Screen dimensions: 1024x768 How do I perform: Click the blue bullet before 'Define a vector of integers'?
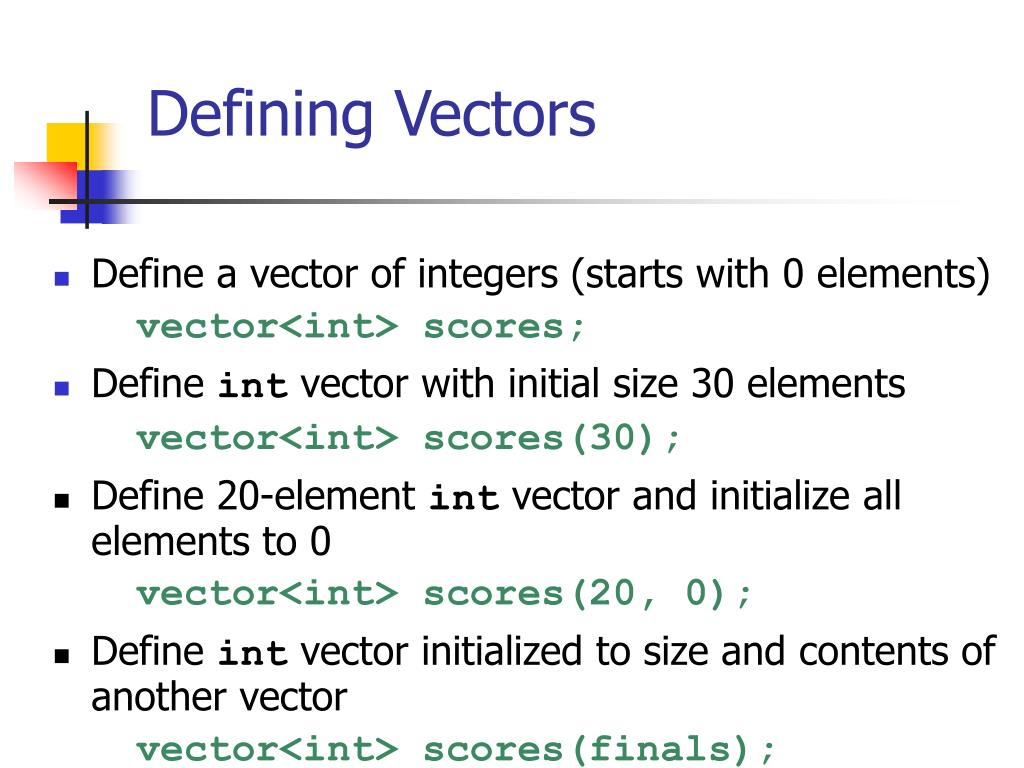pyautogui.click(x=62, y=279)
